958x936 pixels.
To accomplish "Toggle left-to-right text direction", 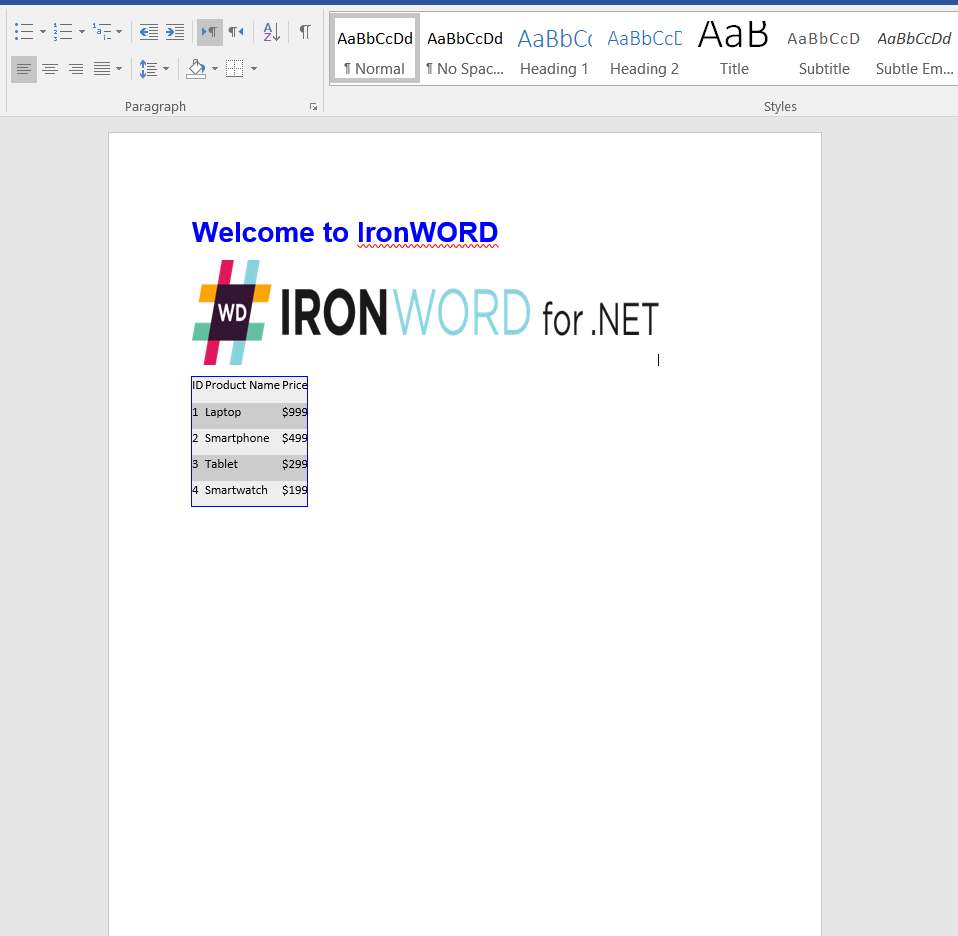I will click(x=209, y=32).
